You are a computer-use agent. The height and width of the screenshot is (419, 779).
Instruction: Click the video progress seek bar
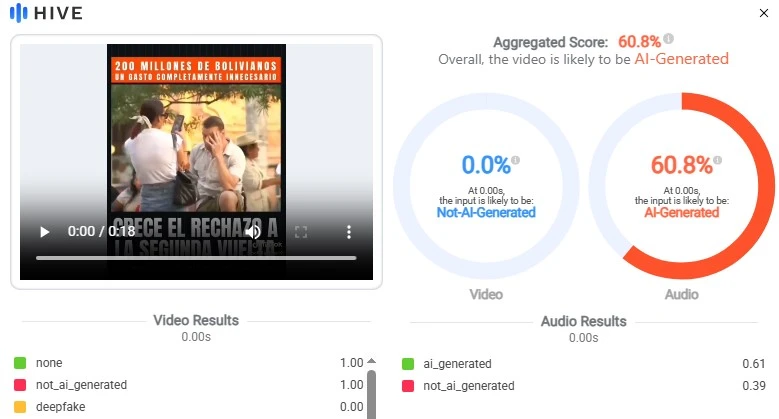click(196, 258)
